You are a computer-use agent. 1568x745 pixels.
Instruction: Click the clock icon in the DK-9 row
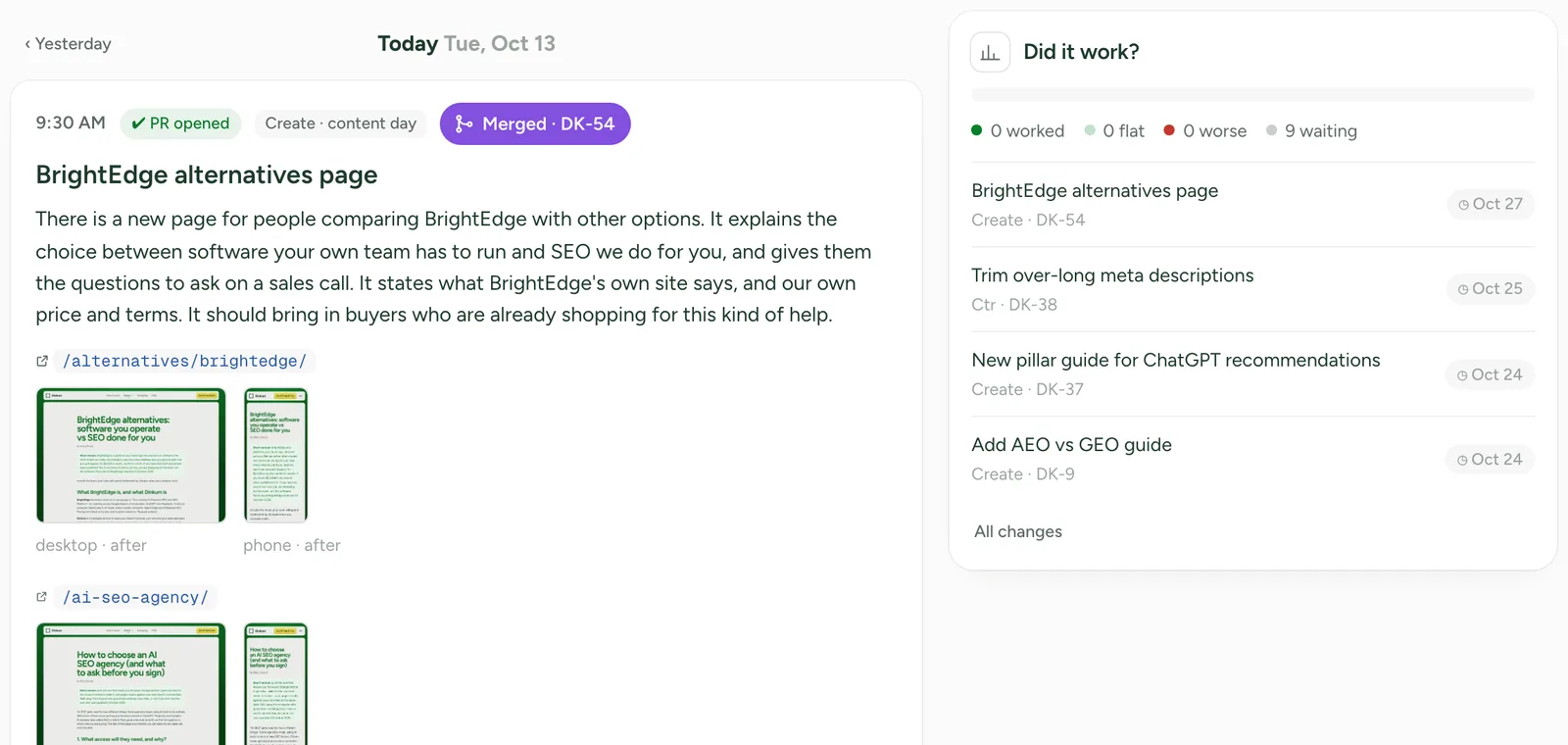1462,460
